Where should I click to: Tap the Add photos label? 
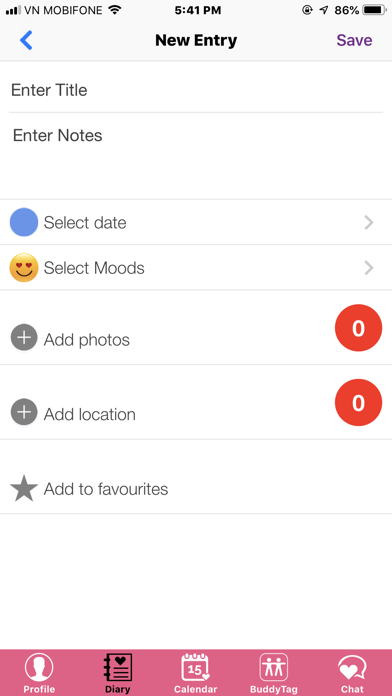click(x=87, y=340)
